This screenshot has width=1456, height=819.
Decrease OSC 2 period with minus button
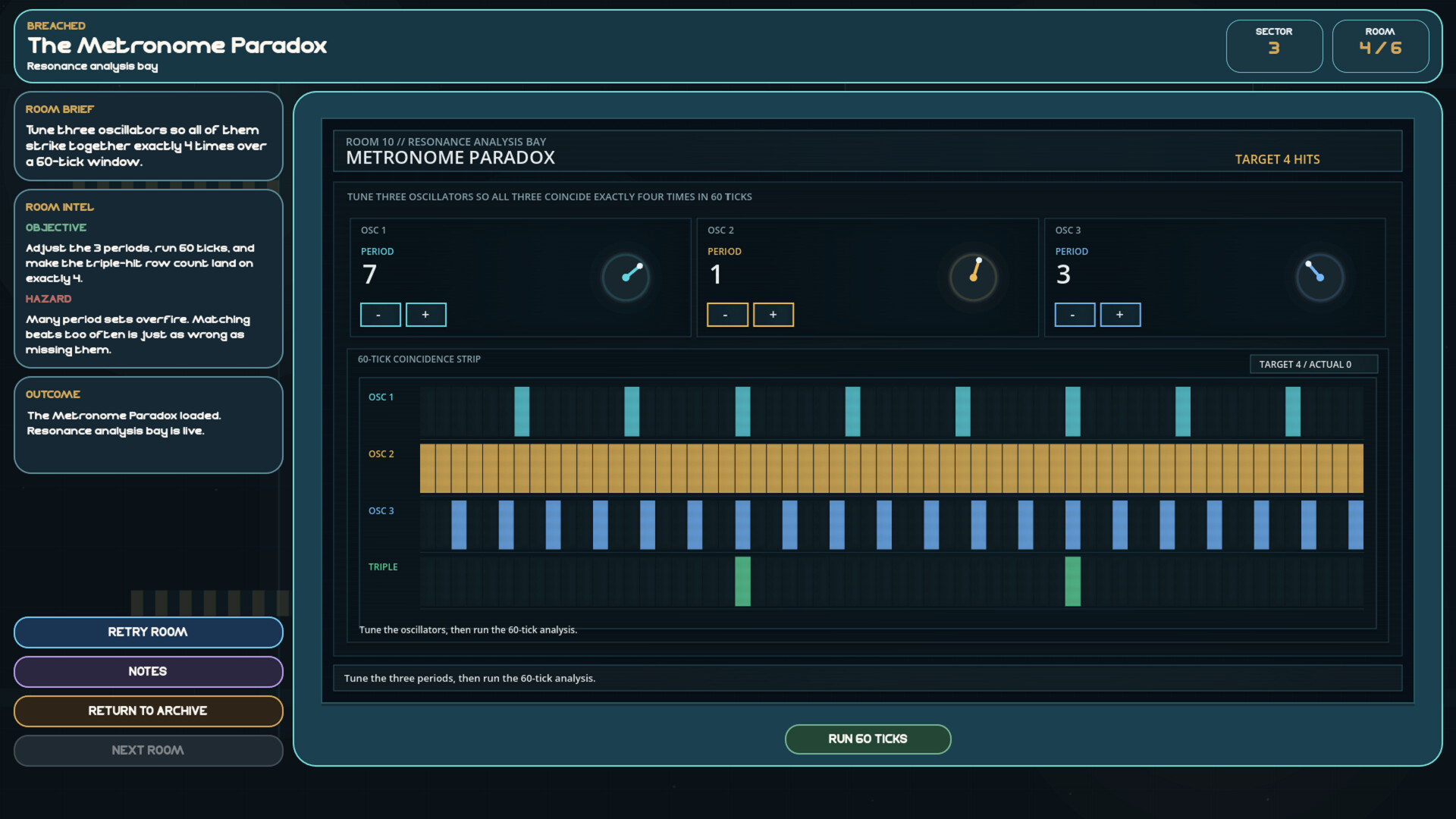pyautogui.click(x=726, y=315)
